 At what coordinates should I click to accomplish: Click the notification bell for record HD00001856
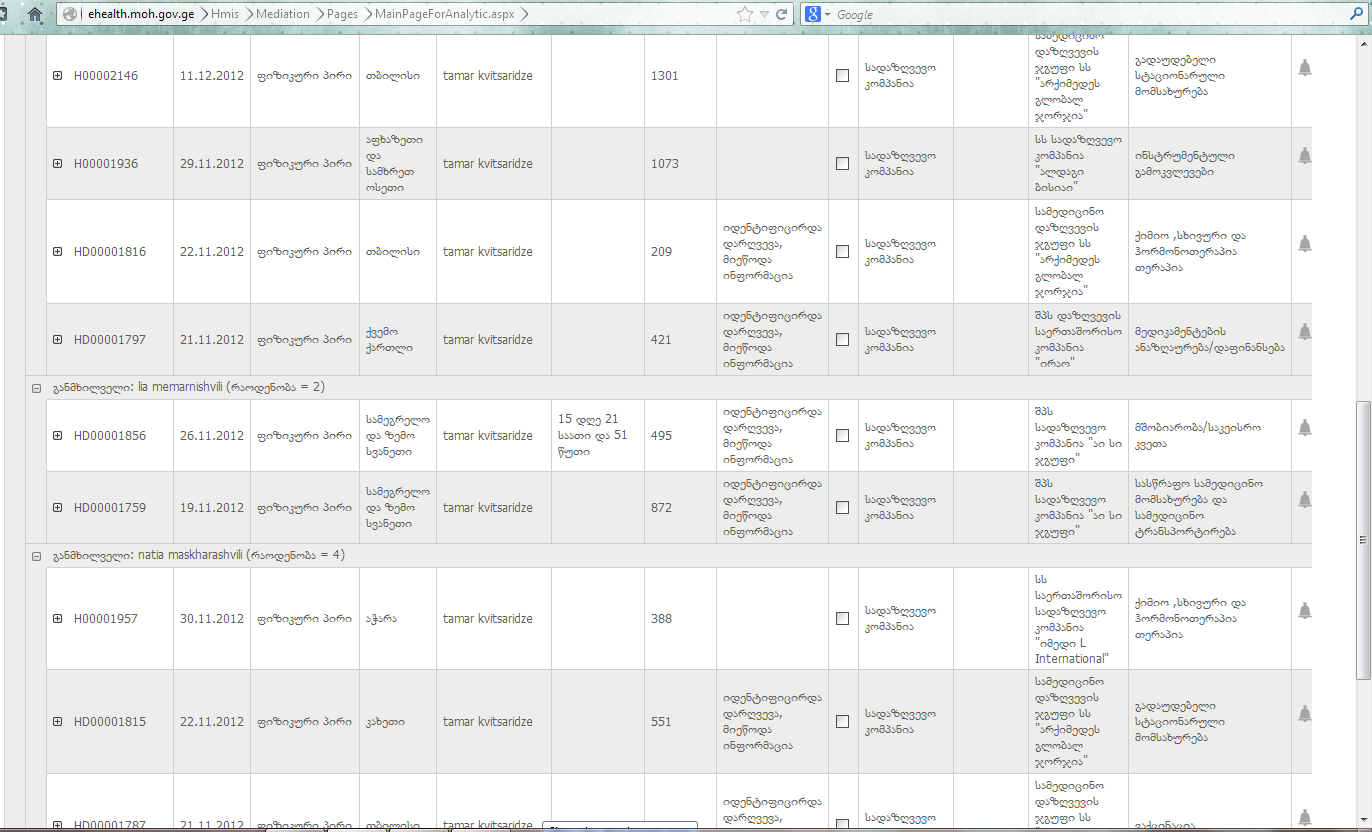tap(1304, 428)
